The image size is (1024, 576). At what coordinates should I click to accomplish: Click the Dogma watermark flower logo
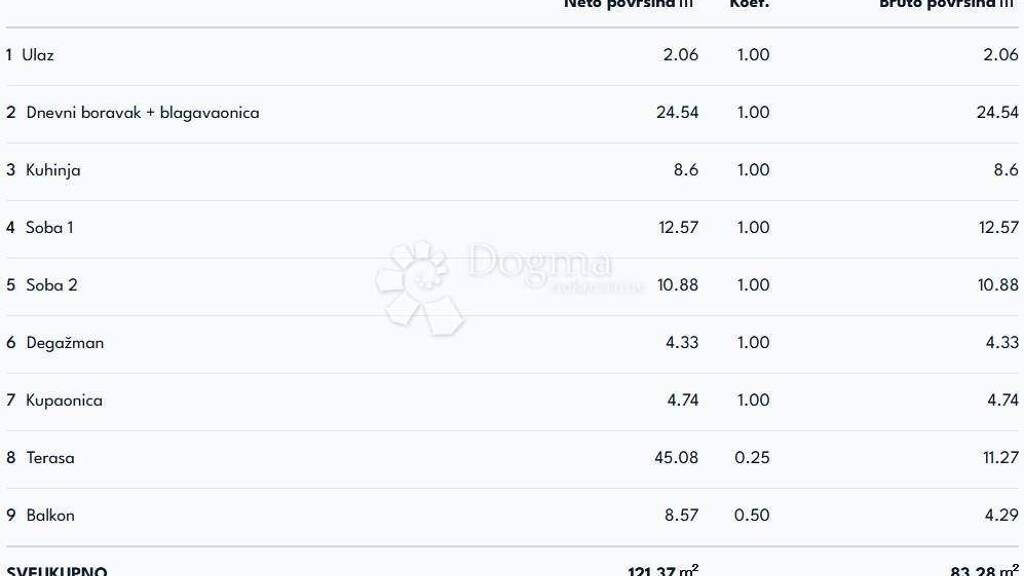pos(420,285)
